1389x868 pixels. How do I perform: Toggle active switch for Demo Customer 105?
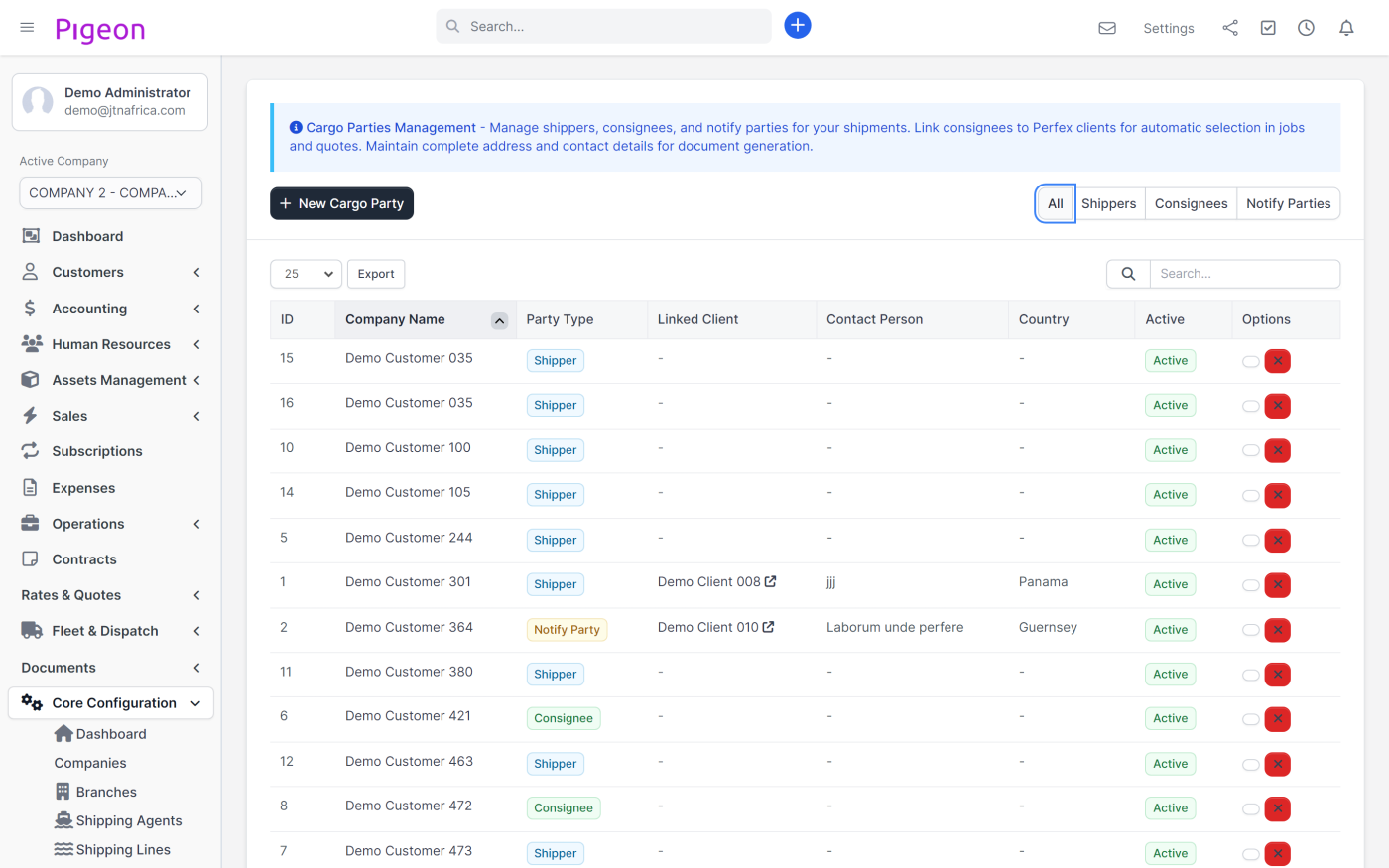coord(1251,495)
